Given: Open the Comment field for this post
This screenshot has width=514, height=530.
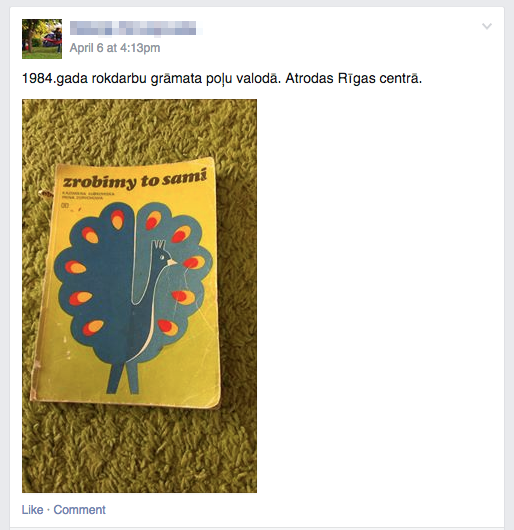Looking at the screenshot, I should 79,509.
